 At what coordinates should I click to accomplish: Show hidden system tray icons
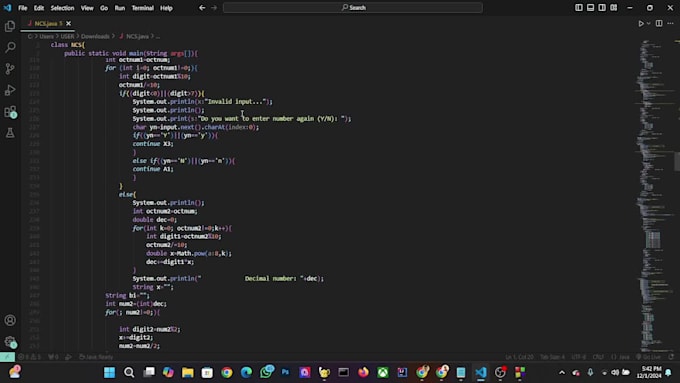(562, 372)
